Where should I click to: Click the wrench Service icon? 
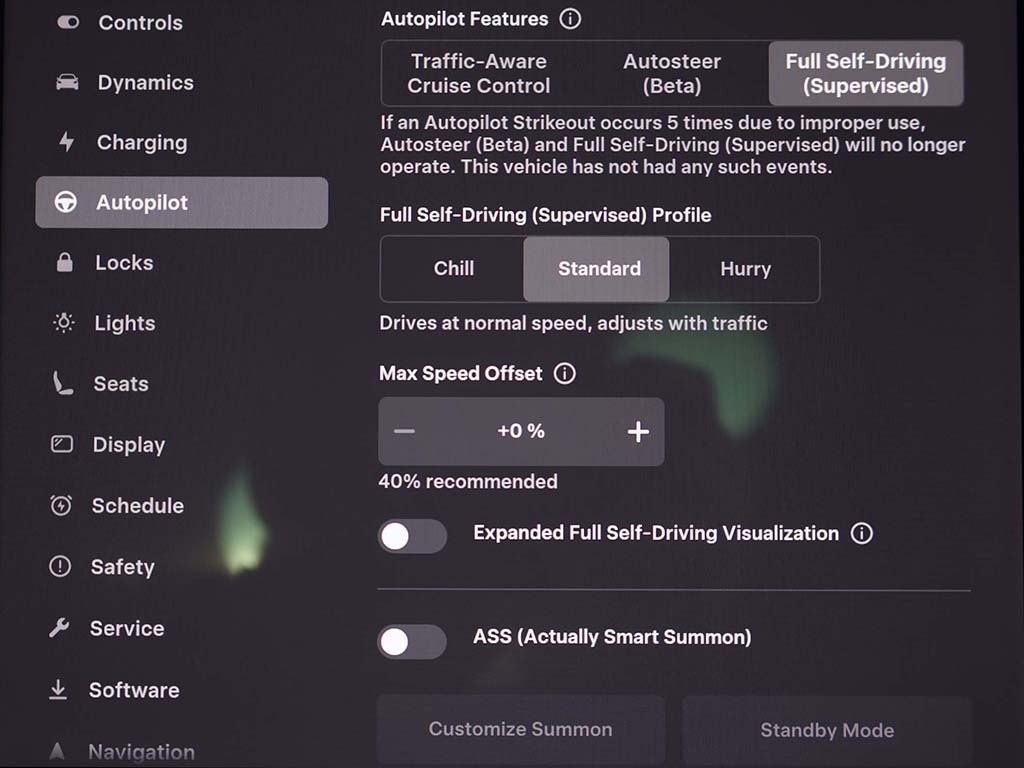(x=60, y=628)
